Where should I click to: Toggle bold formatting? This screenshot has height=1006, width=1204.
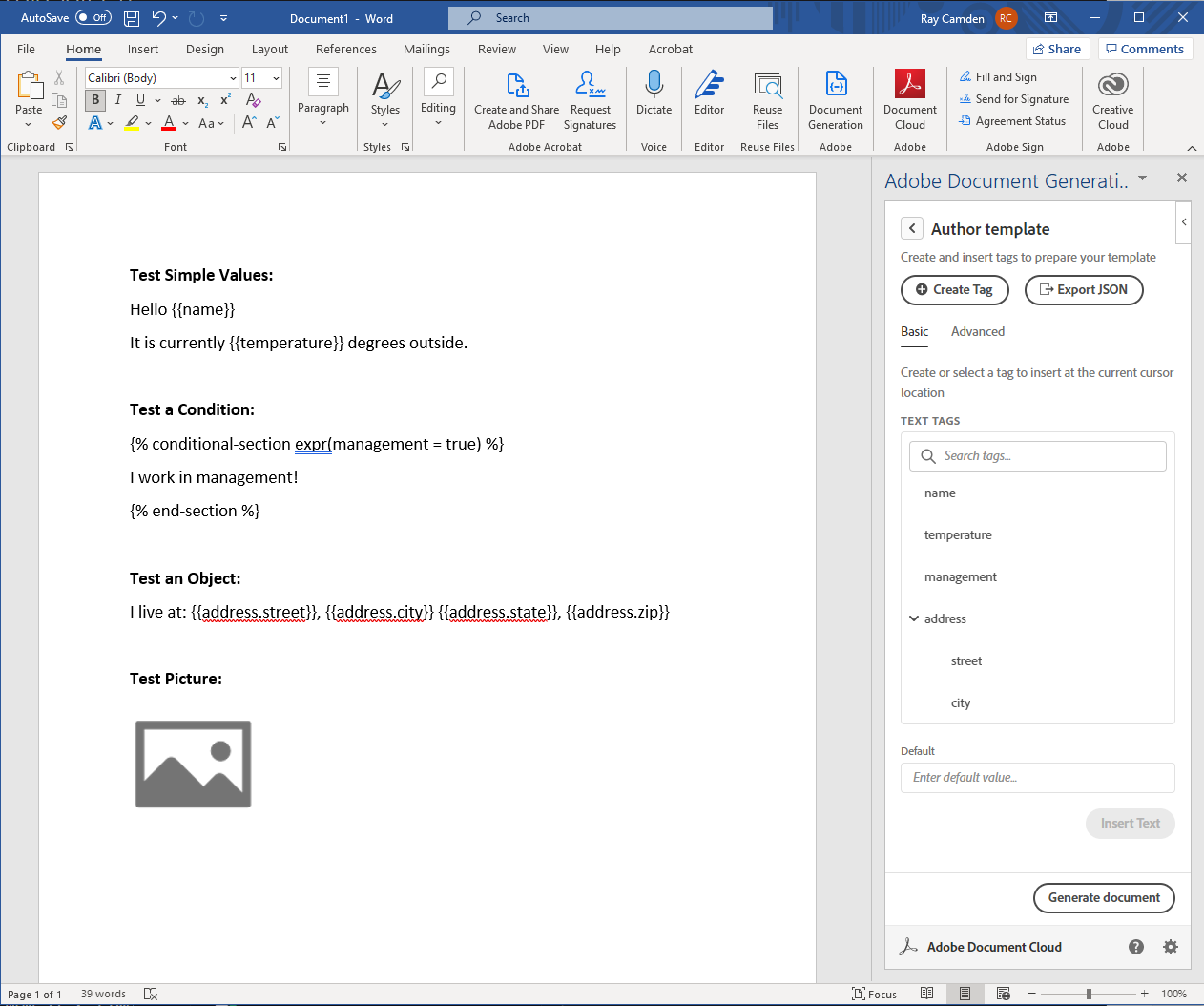[x=94, y=99]
